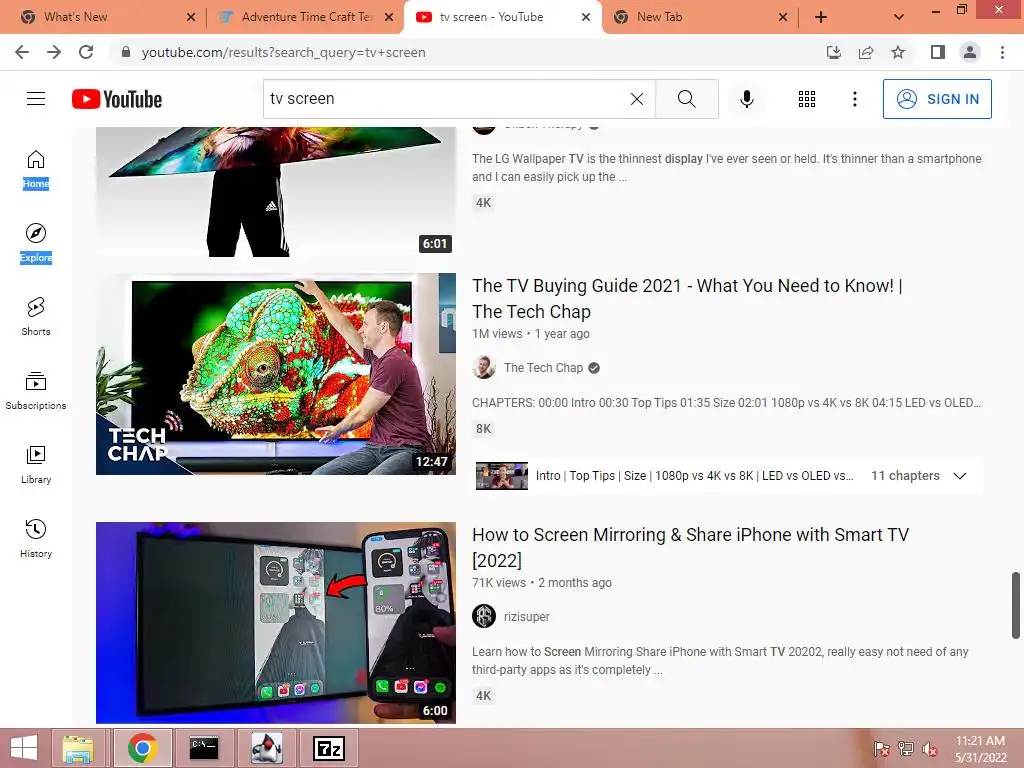The image size is (1024, 768).
Task: Open Chrome profile avatar
Action: [x=970, y=52]
